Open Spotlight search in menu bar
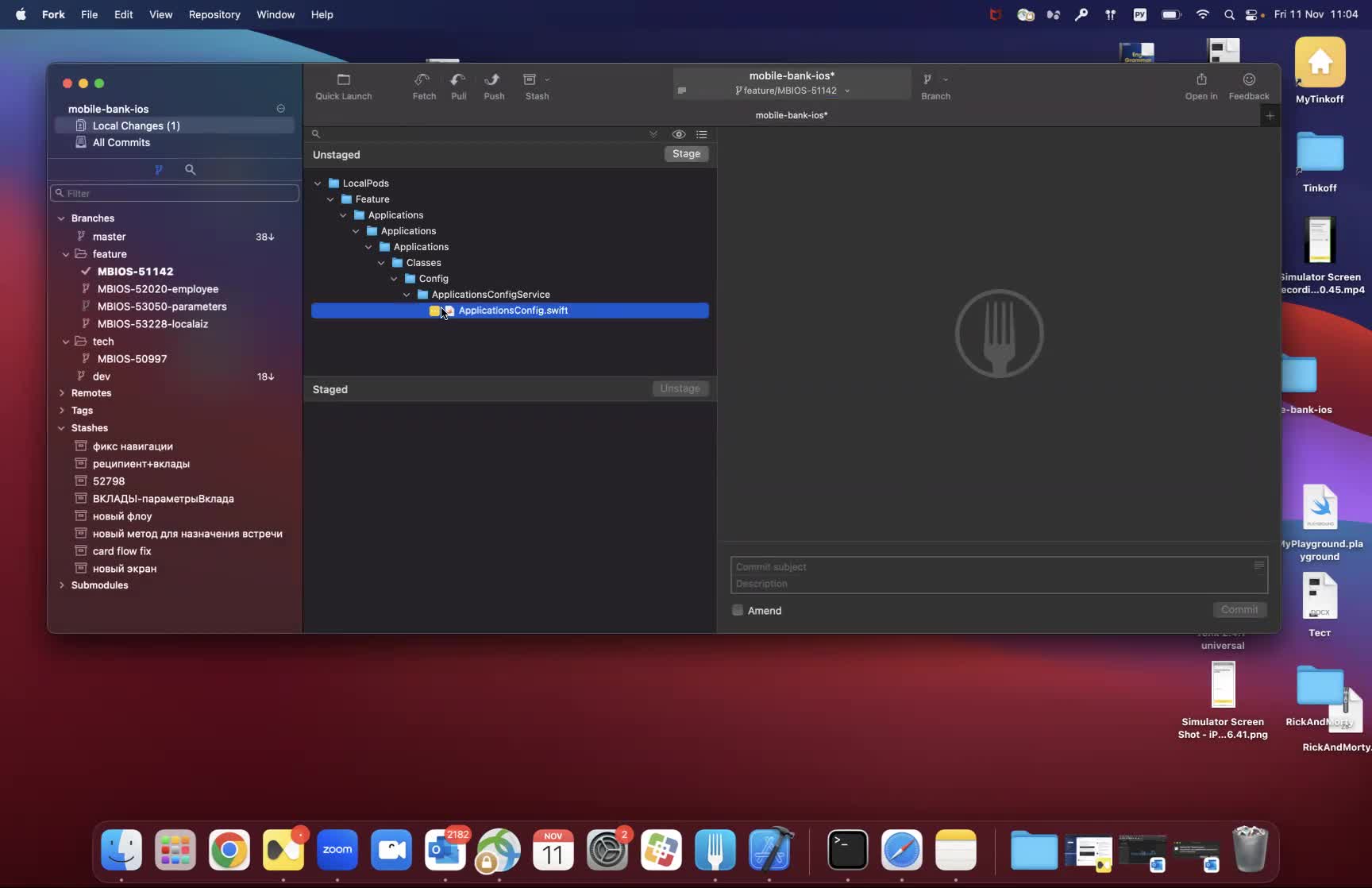Screen dimensions: 1372x888 pos(1229,14)
